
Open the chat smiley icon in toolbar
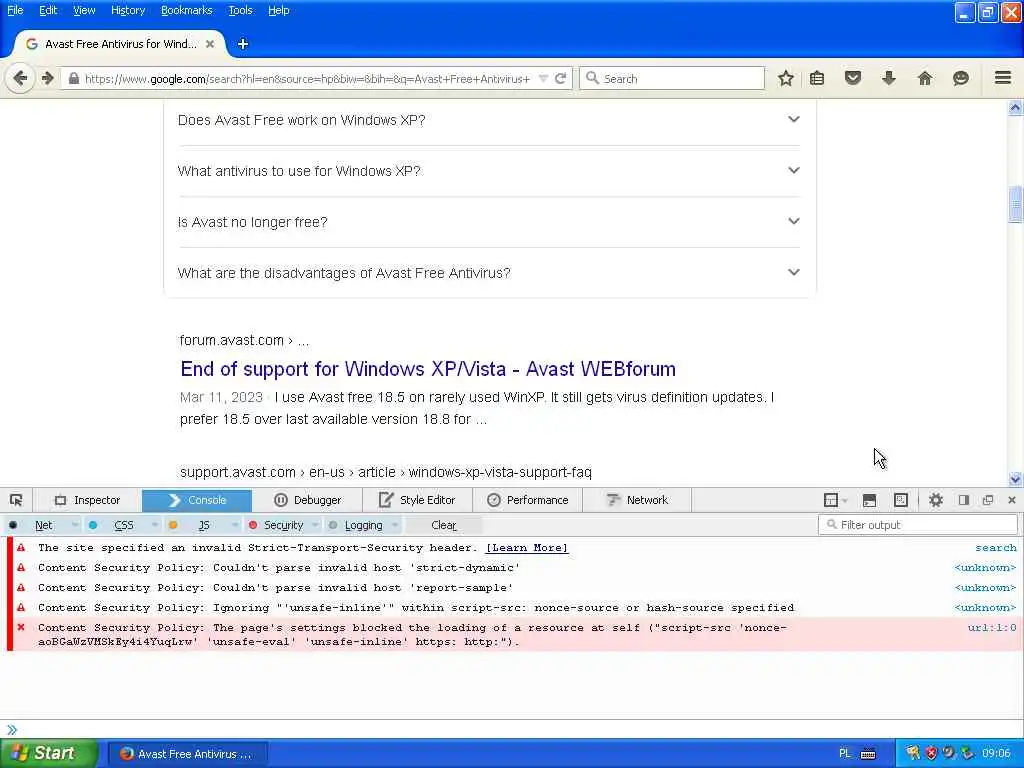[x=961, y=78]
